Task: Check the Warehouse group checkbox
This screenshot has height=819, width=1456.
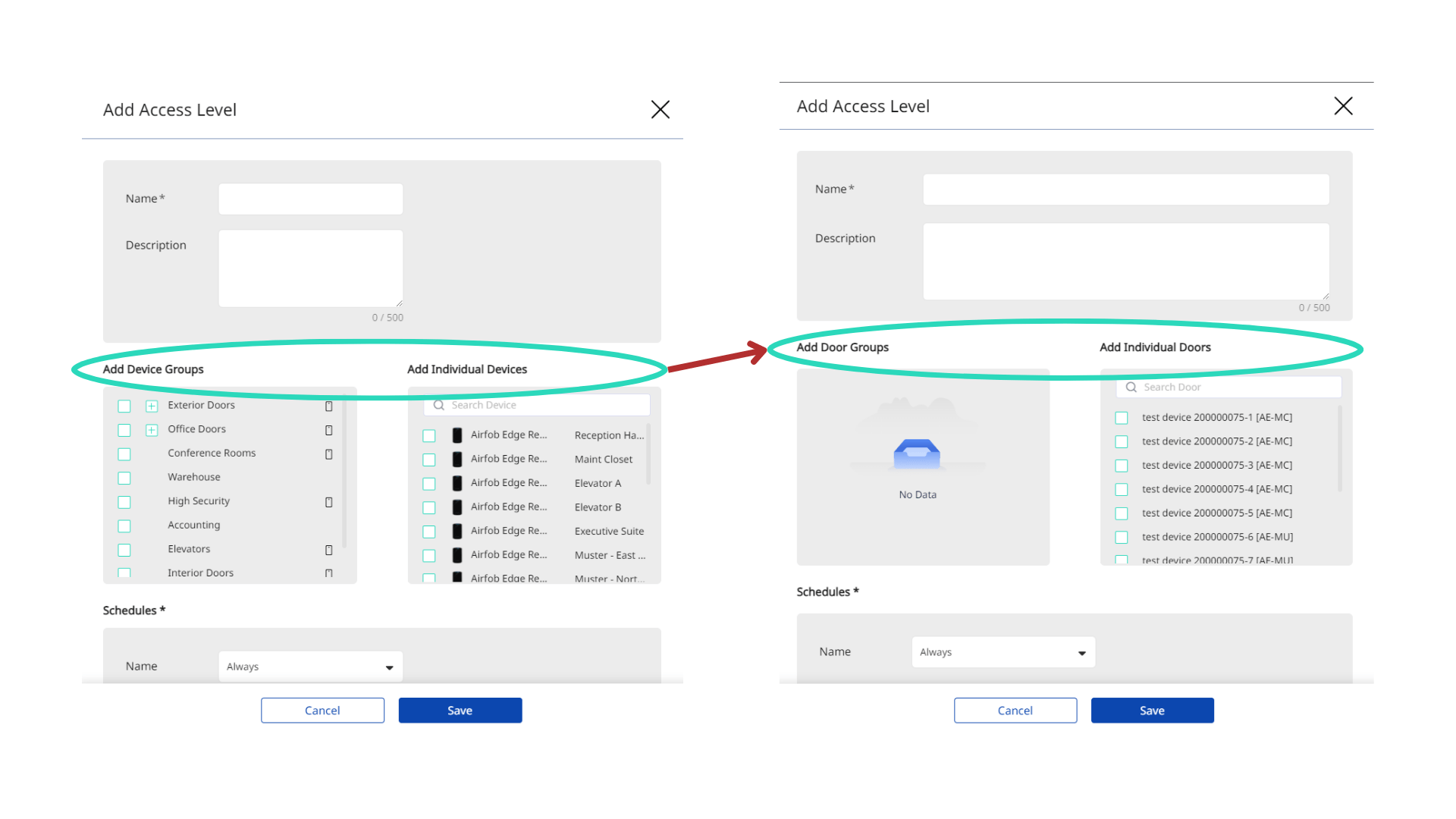Action: (x=124, y=478)
